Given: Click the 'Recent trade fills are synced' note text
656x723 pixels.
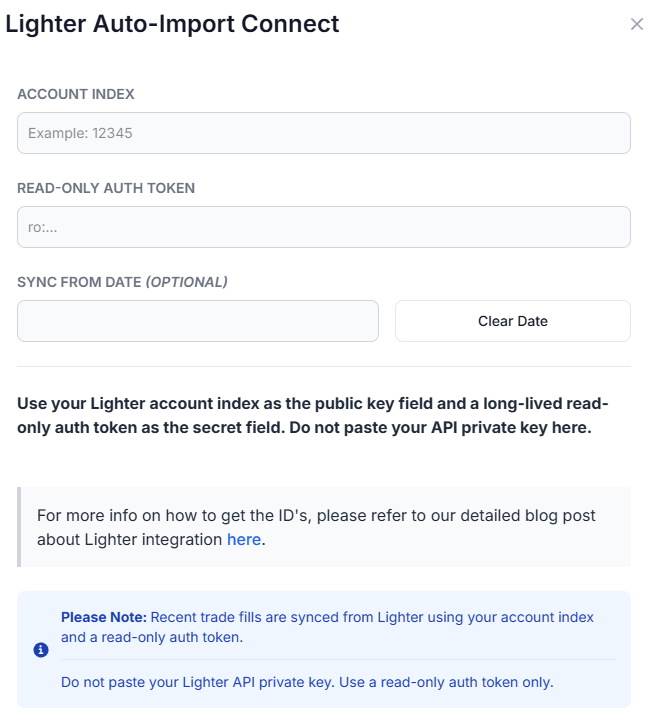Looking at the screenshot, I should point(372,617).
